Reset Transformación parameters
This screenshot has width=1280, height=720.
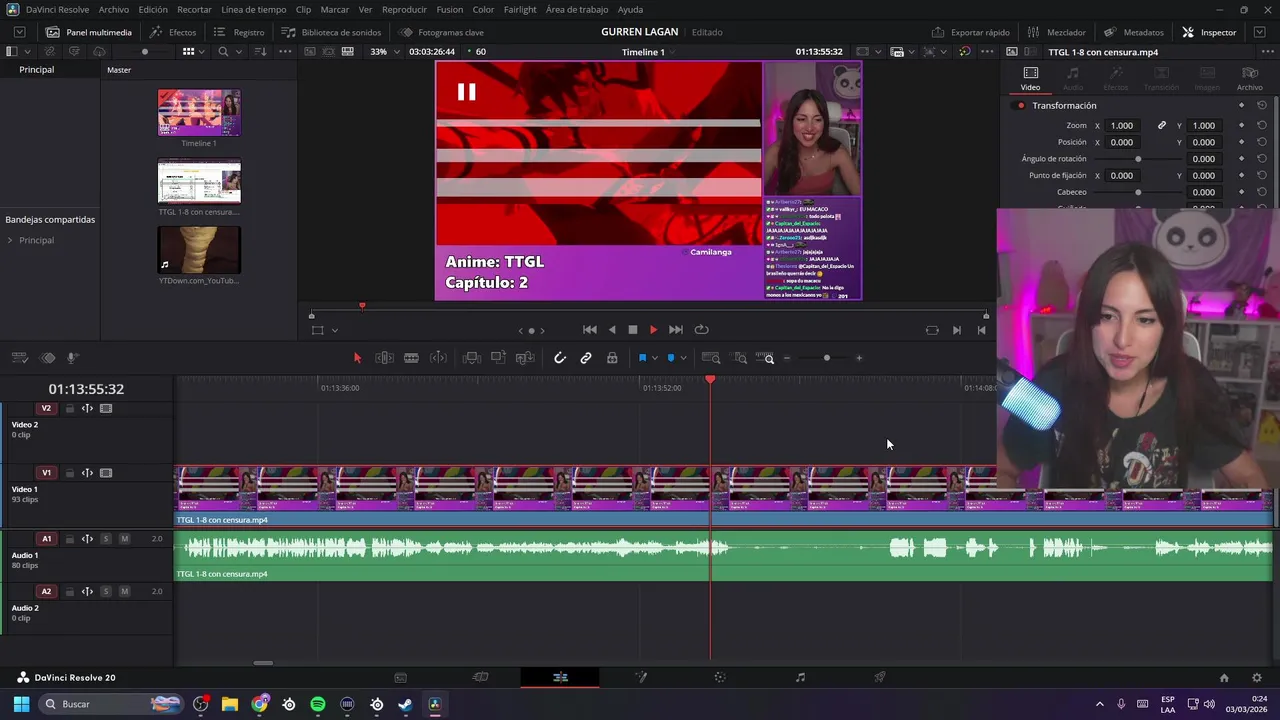(1262, 105)
